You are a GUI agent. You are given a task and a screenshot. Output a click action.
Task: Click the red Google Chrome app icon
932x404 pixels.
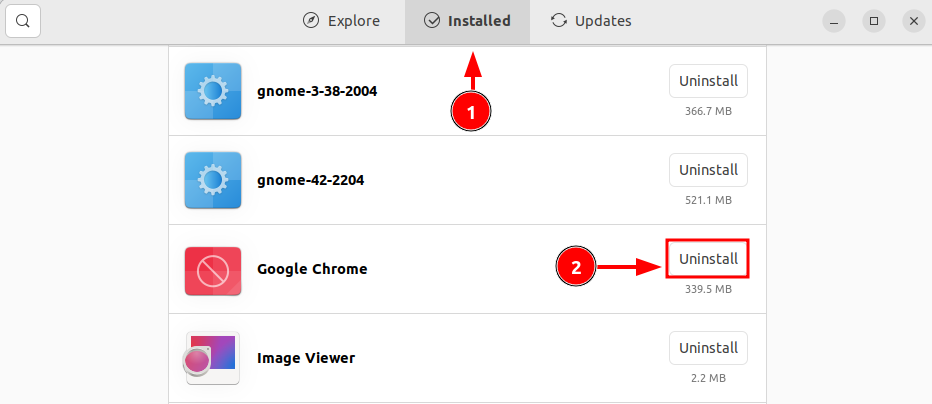click(x=213, y=271)
